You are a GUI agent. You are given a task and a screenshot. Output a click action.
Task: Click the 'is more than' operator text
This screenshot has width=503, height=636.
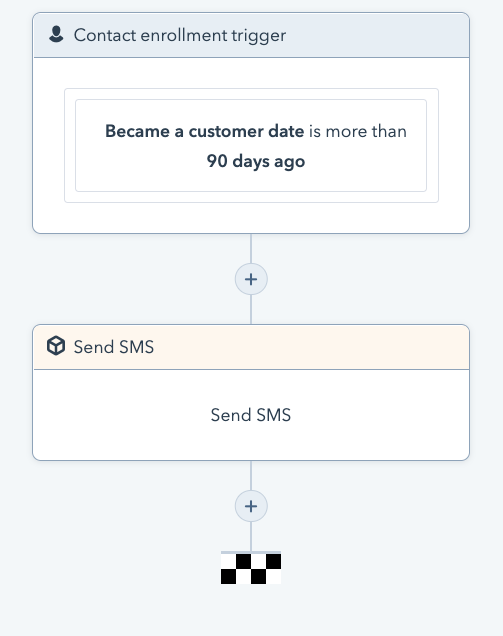coord(358,131)
